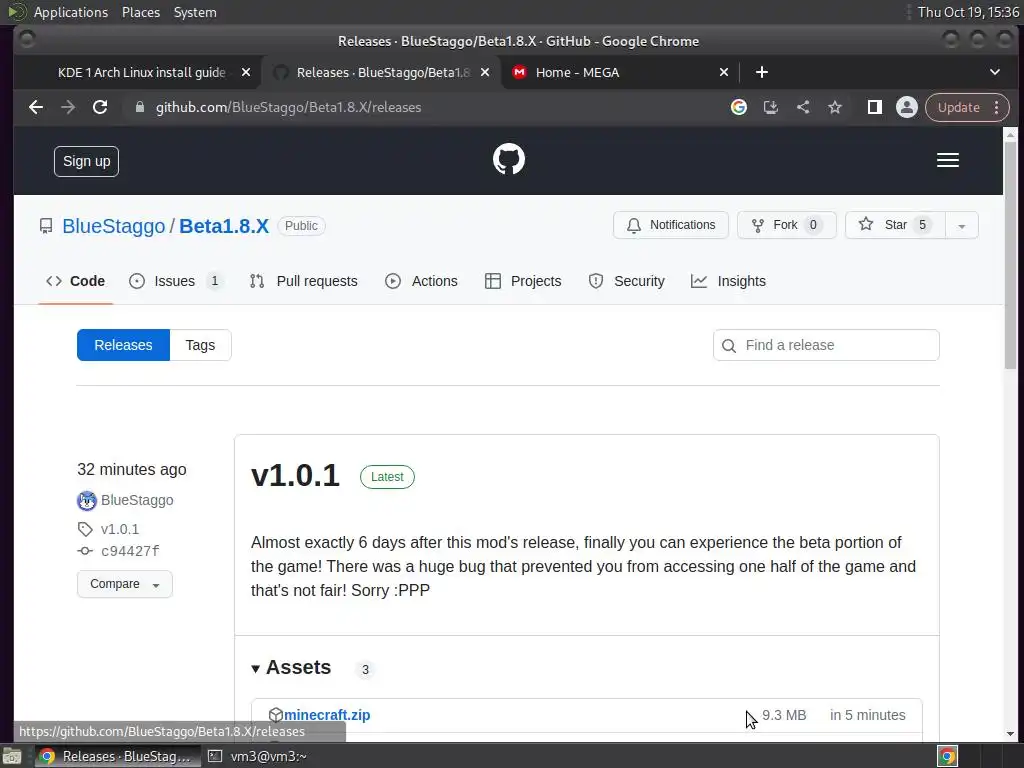This screenshot has height=768, width=1024.
Task: Open the Places menu
Action: (x=141, y=12)
